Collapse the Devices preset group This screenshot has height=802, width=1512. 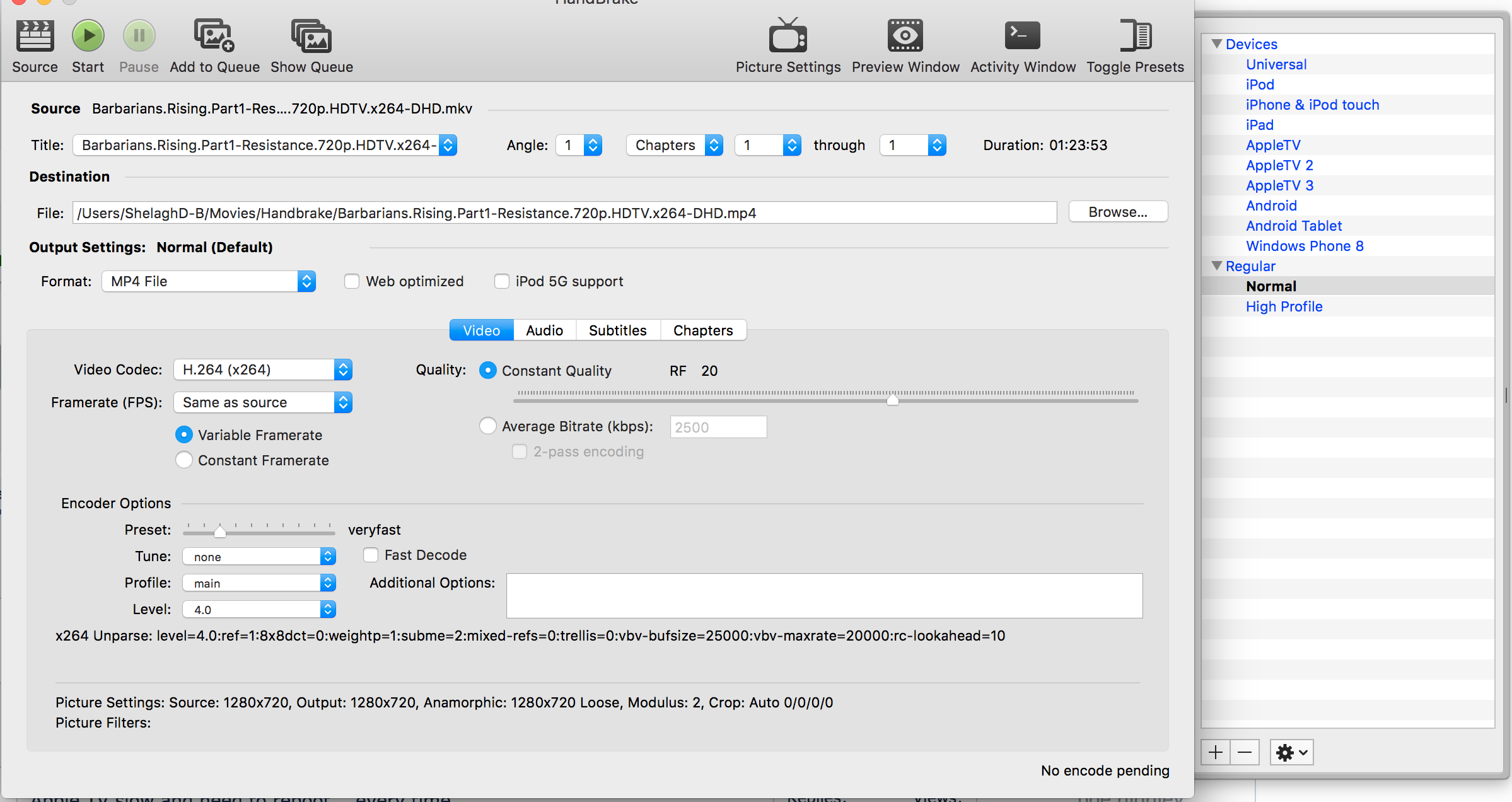(x=1217, y=44)
